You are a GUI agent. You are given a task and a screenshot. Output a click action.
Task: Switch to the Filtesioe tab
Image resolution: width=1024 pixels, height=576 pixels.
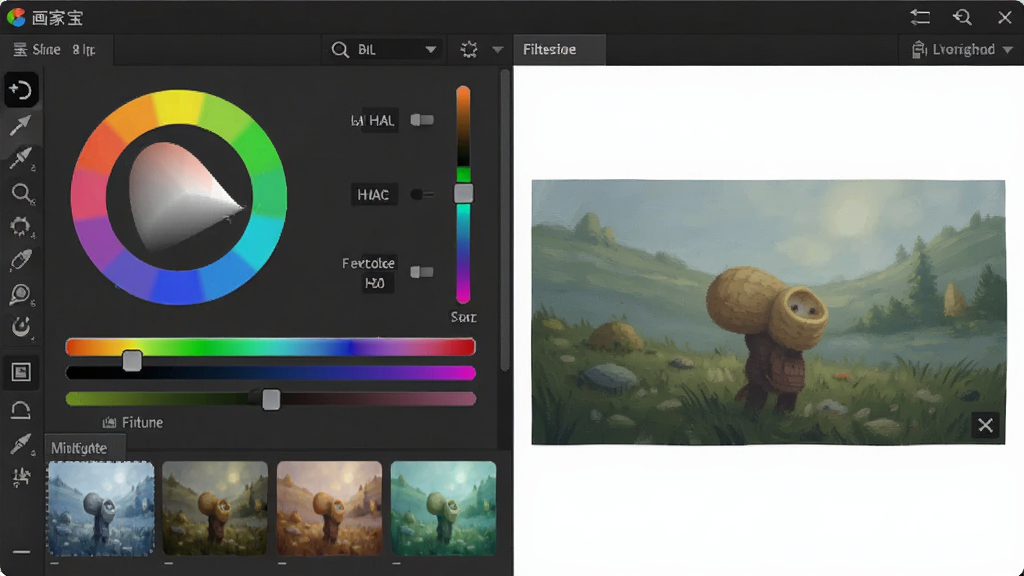click(x=560, y=50)
